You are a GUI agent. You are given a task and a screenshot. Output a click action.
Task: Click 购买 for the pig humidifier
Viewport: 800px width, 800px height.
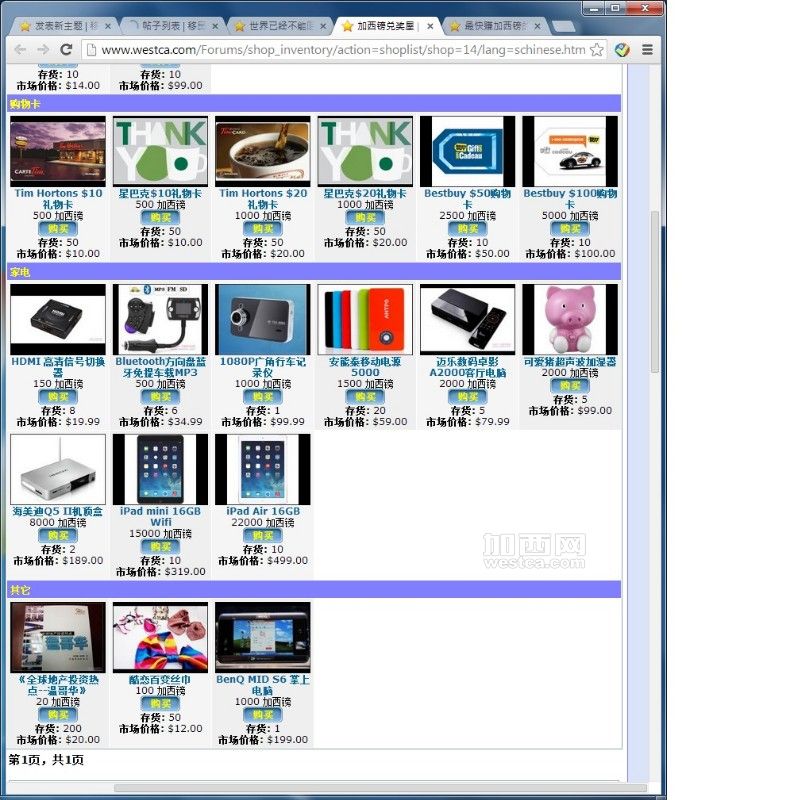pyautogui.click(x=570, y=386)
